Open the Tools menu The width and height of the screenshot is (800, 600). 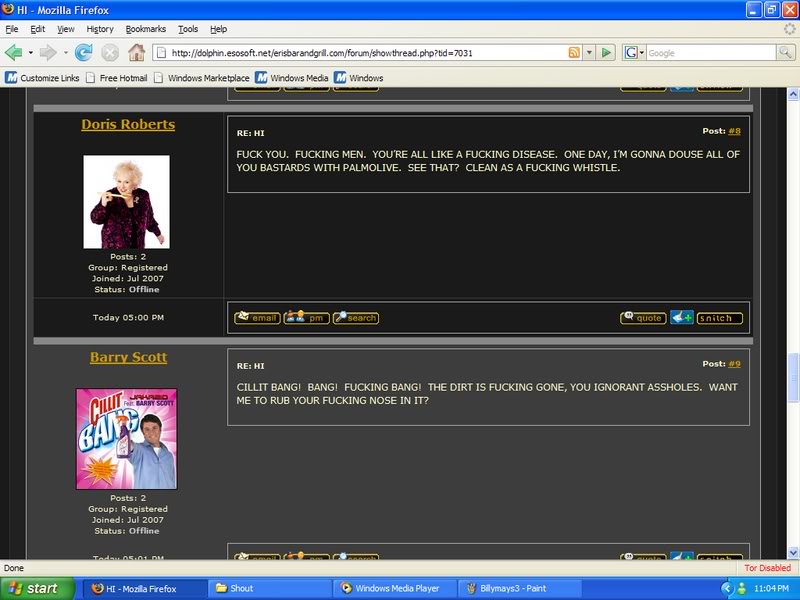pos(188,29)
